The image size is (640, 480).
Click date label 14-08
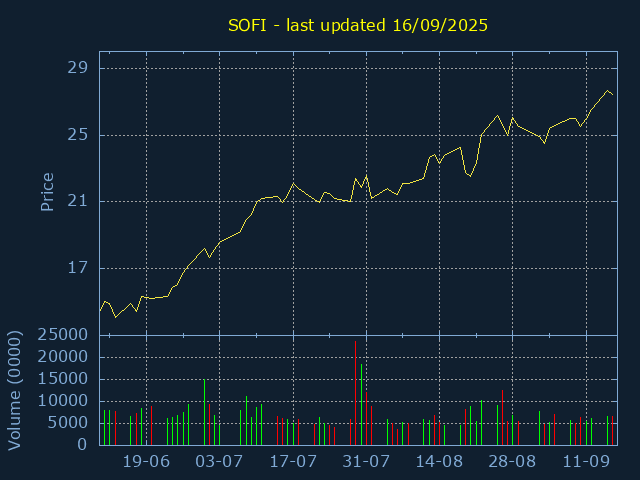pos(439,462)
